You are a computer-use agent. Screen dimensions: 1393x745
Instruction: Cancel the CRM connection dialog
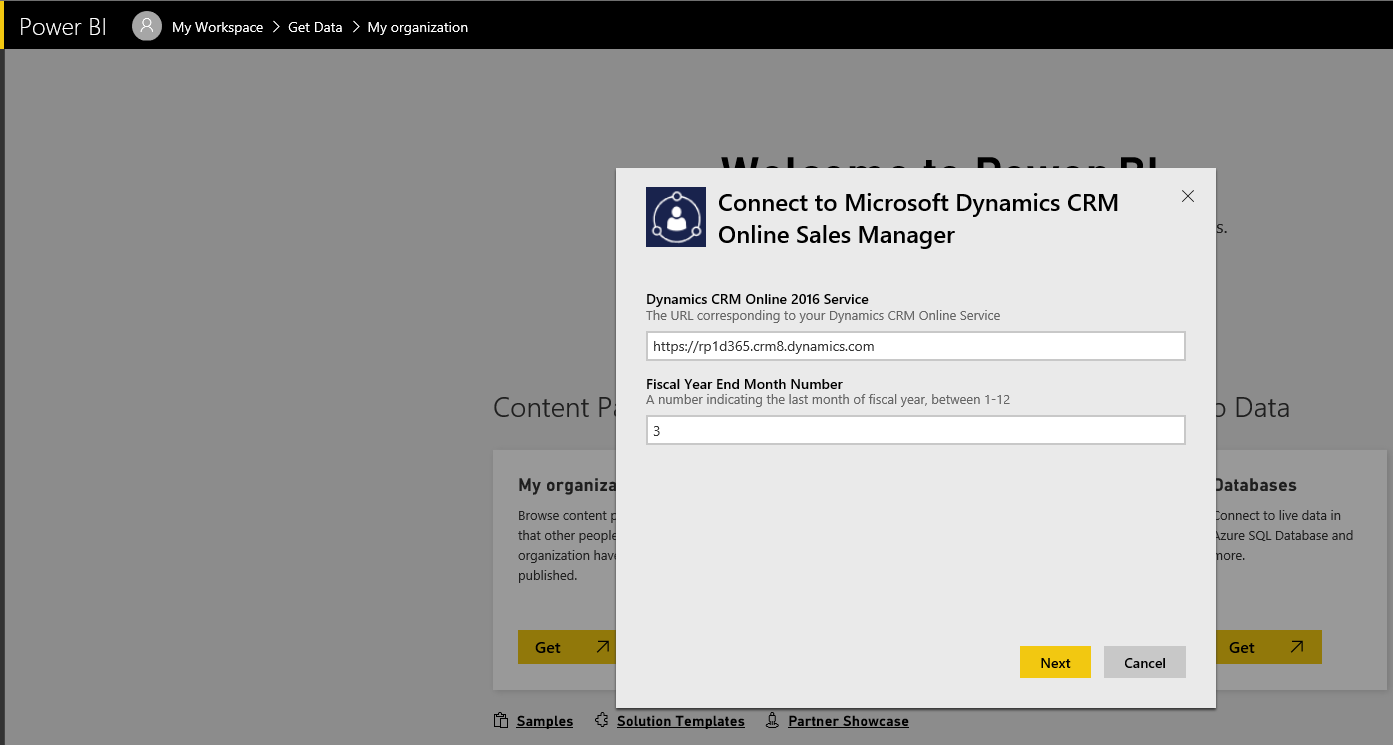[1144, 662]
